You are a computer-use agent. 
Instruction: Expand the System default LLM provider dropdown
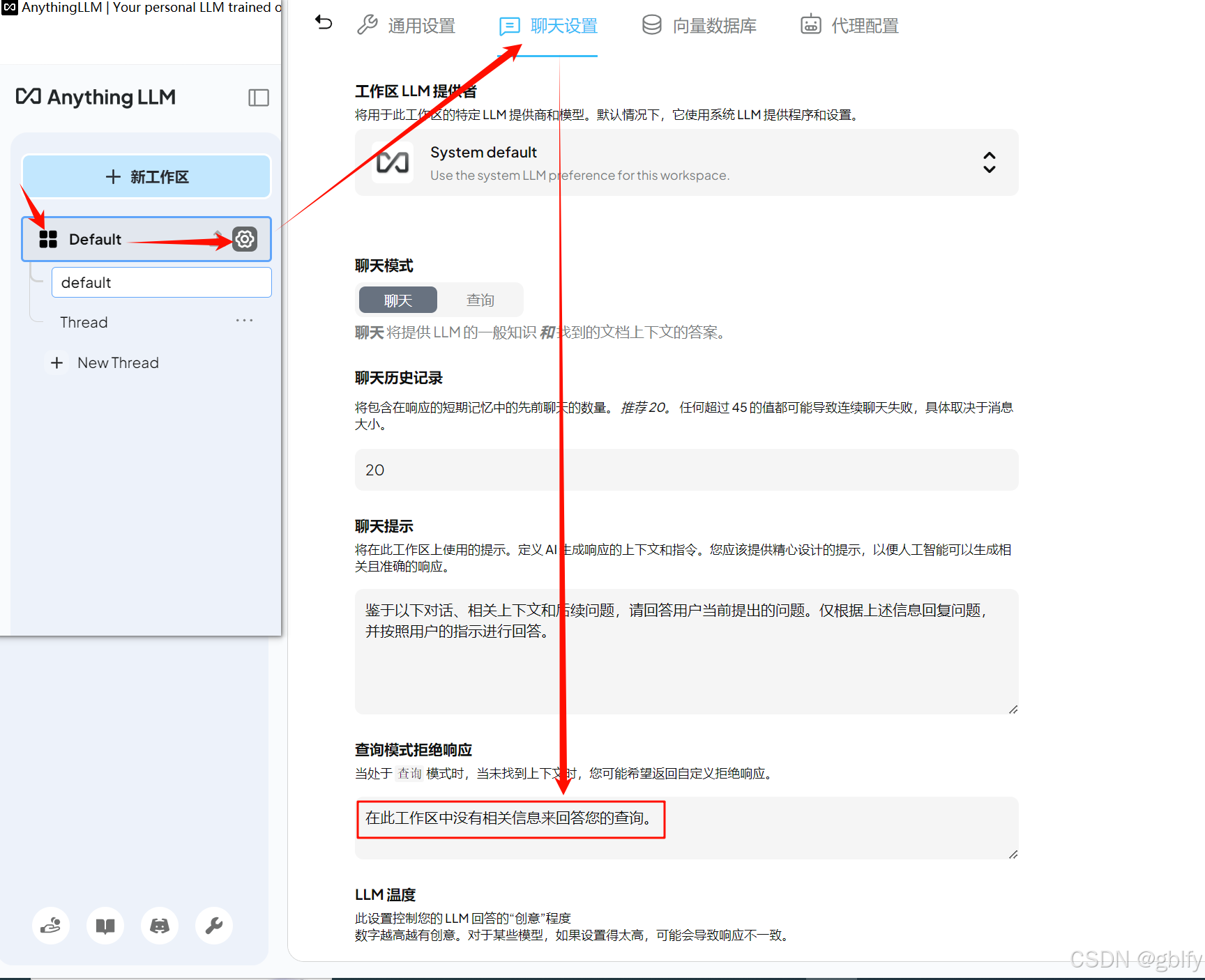686,162
